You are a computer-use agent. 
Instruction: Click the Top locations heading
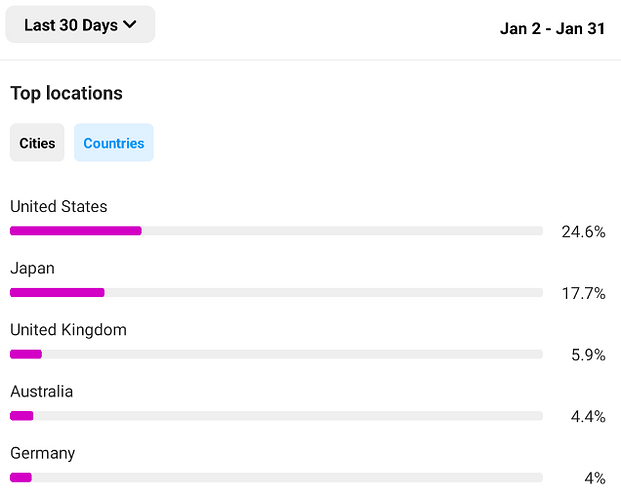pos(67,93)
